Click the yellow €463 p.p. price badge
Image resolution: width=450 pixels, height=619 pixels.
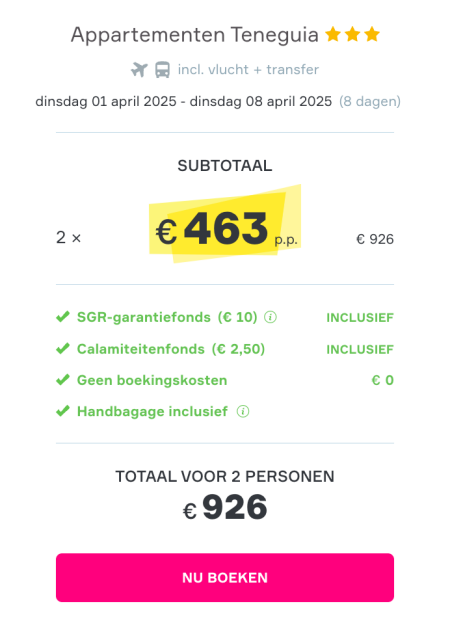(x=225, y=224)
